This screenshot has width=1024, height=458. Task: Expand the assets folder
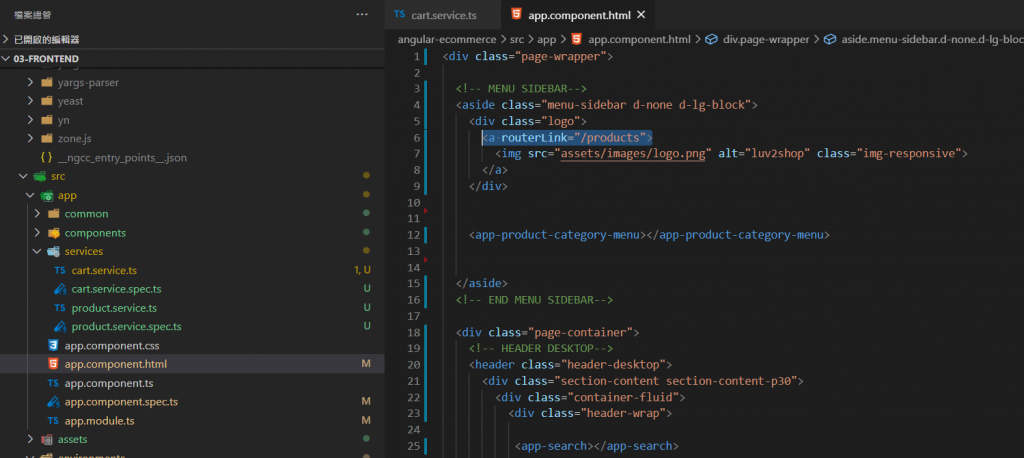(x=30, y=439)
